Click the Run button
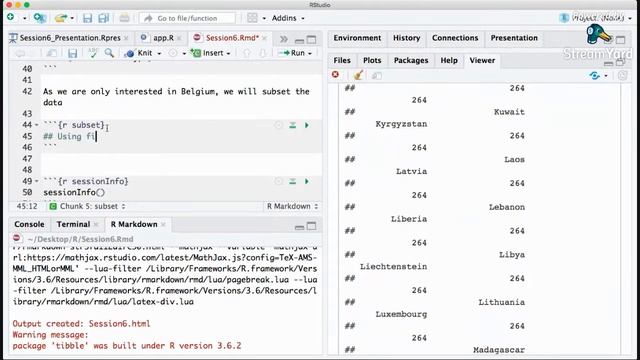Image resolution: width=640 pixels, height=360 pixels. click(291, 53)
